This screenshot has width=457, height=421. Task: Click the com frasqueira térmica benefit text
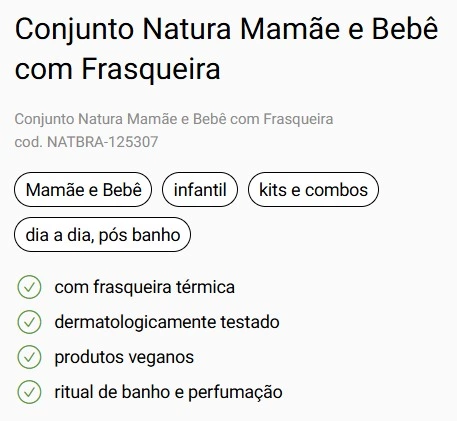click(145, 287)
